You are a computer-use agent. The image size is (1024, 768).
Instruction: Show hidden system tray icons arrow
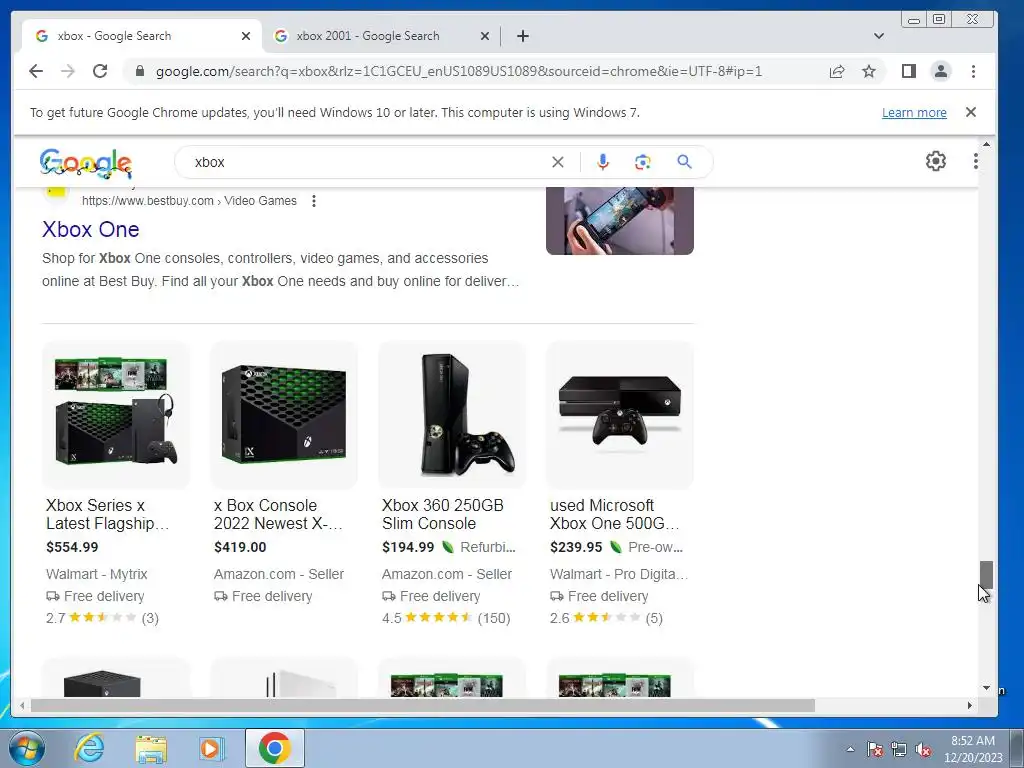[850, 749]
